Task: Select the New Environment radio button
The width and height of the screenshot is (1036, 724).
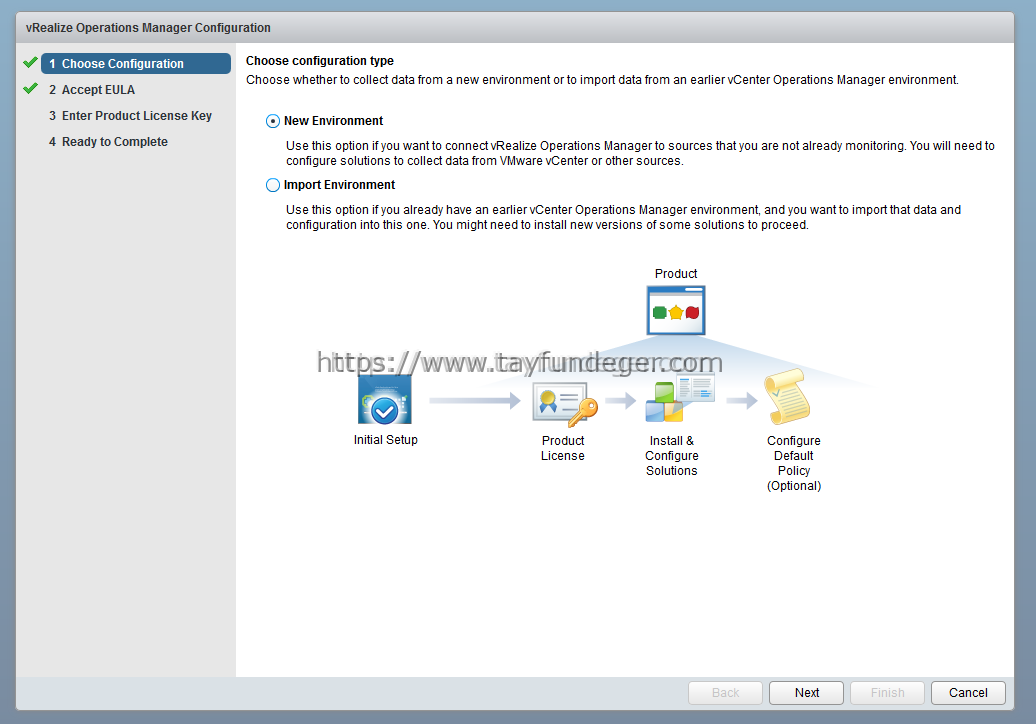Action: click(x=272, y=121)
